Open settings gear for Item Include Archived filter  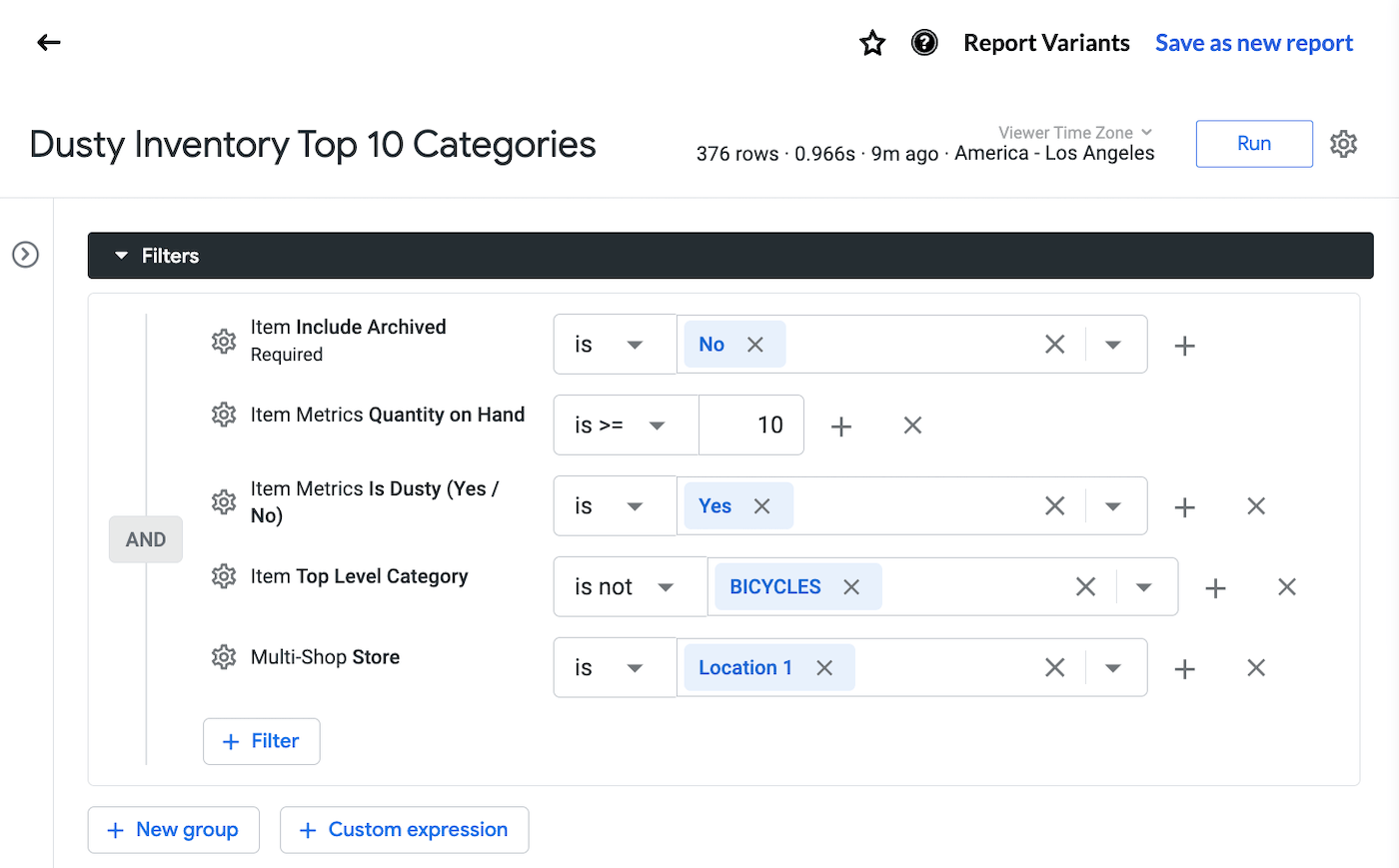[x=224, y=341]
